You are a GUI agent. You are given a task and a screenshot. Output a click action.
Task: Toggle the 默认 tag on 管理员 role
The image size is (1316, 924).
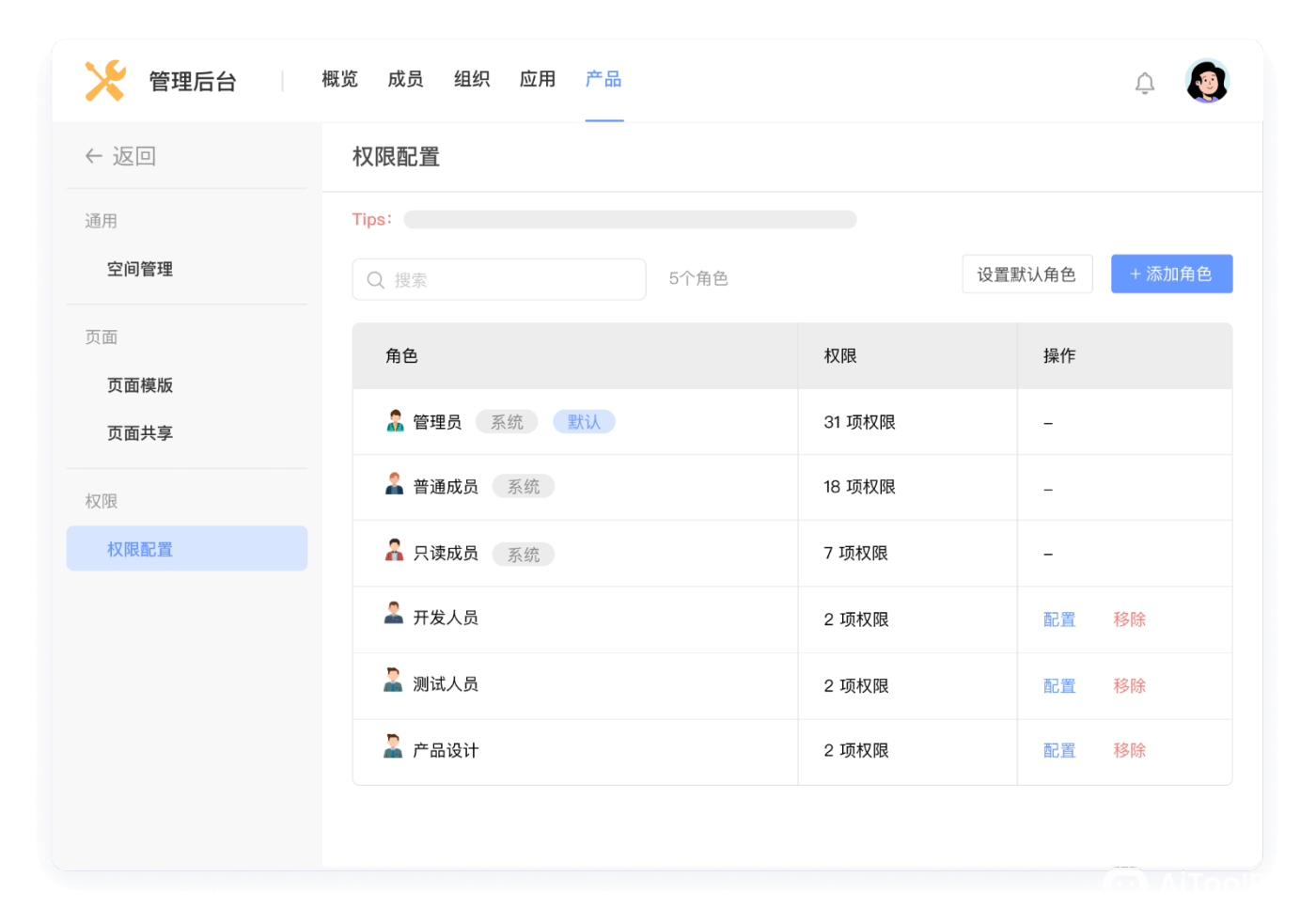point(584,421)
